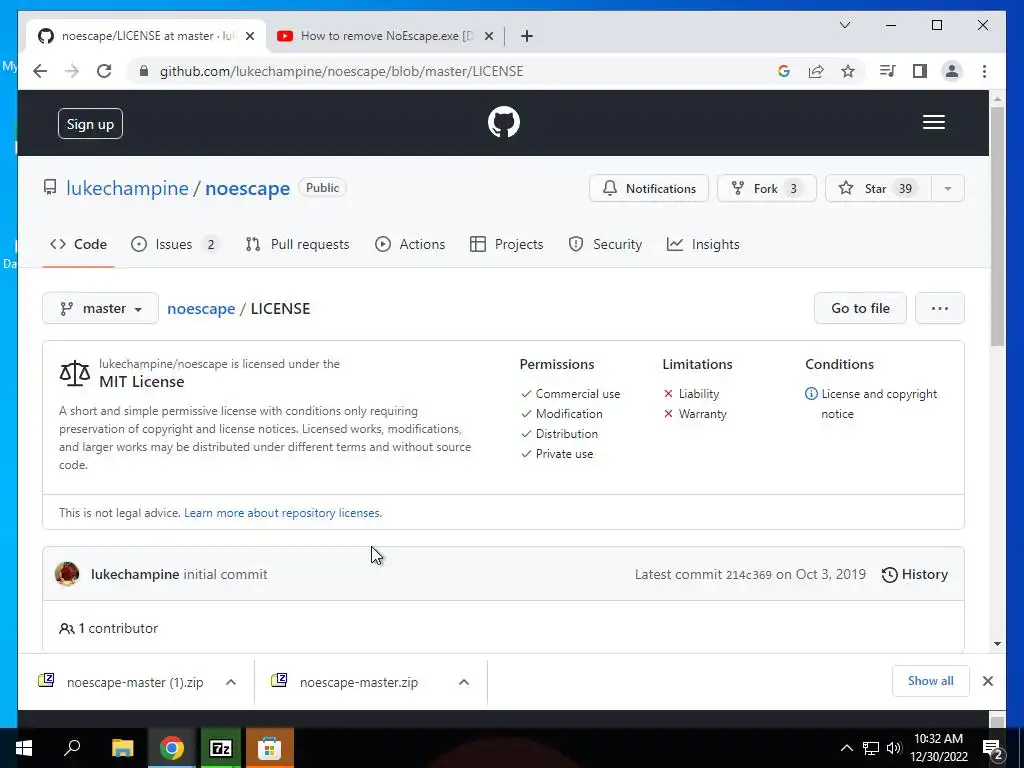Fork the repository
This screenshot has height=768, width=1024.
767,188
